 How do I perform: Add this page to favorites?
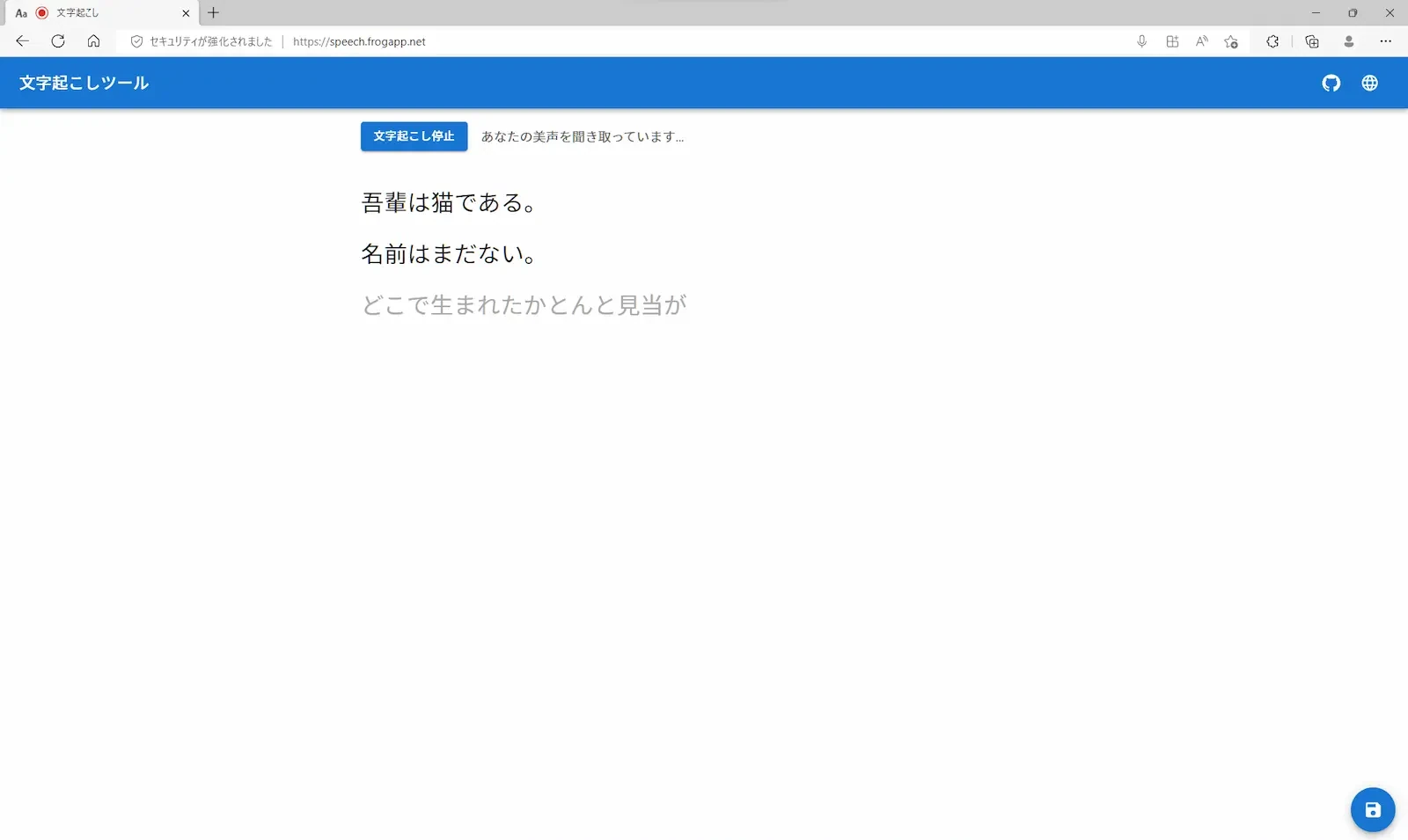[x=1232, y=41]
